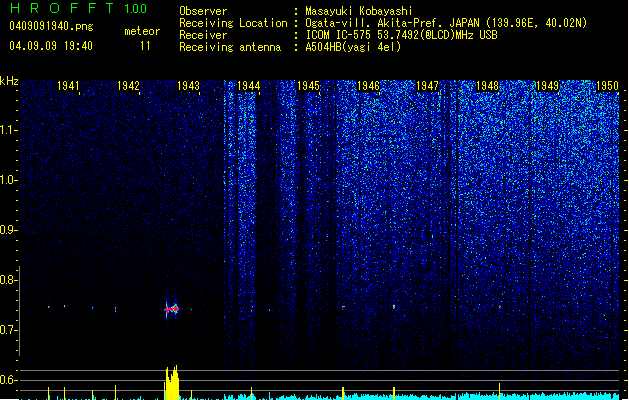Click the 1941 time marker
Screen dimensions: 629x400
click(x=68, y=86)
